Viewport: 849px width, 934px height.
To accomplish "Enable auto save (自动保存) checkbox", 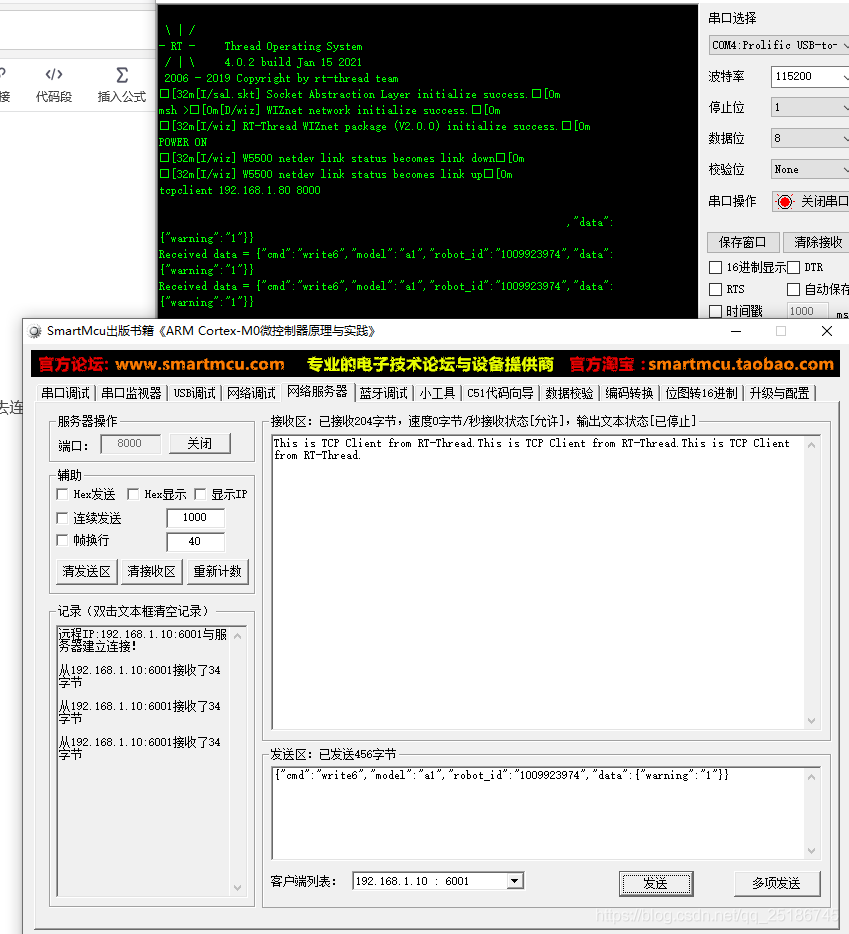I will [793, 289].
